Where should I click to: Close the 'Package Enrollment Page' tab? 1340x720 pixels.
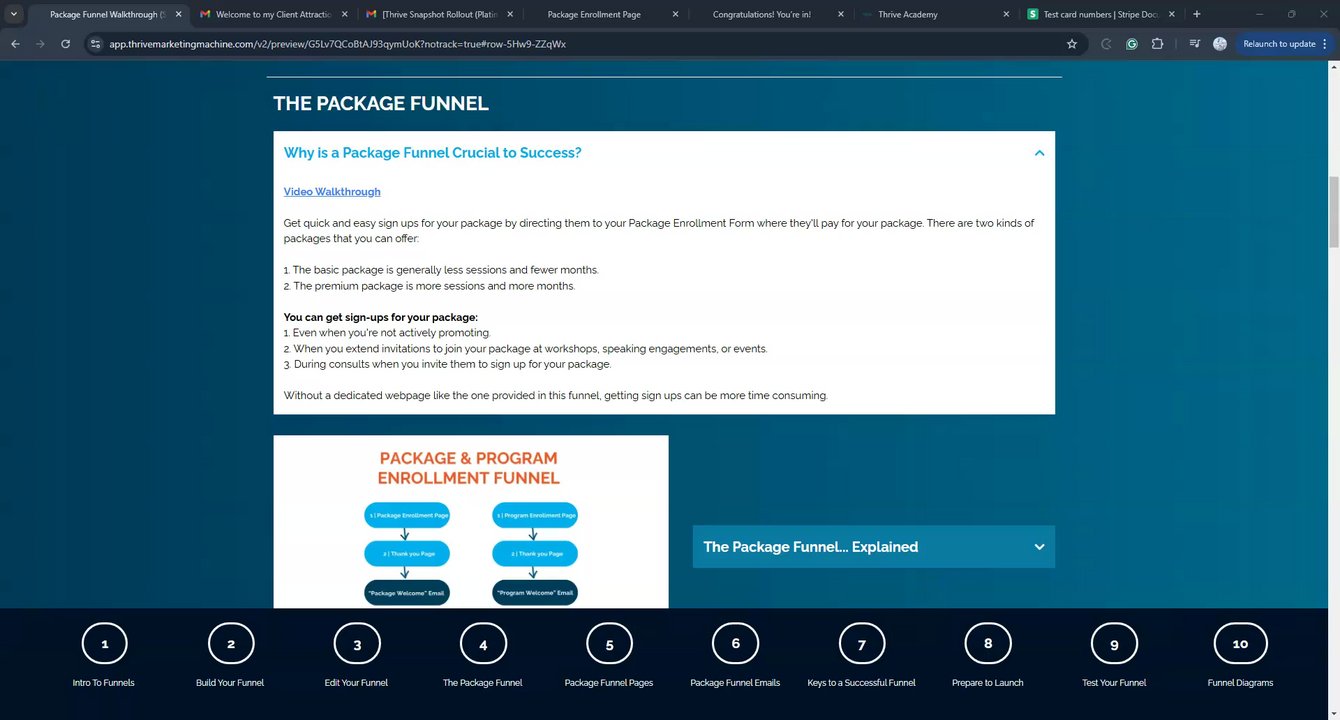(675, 14)
